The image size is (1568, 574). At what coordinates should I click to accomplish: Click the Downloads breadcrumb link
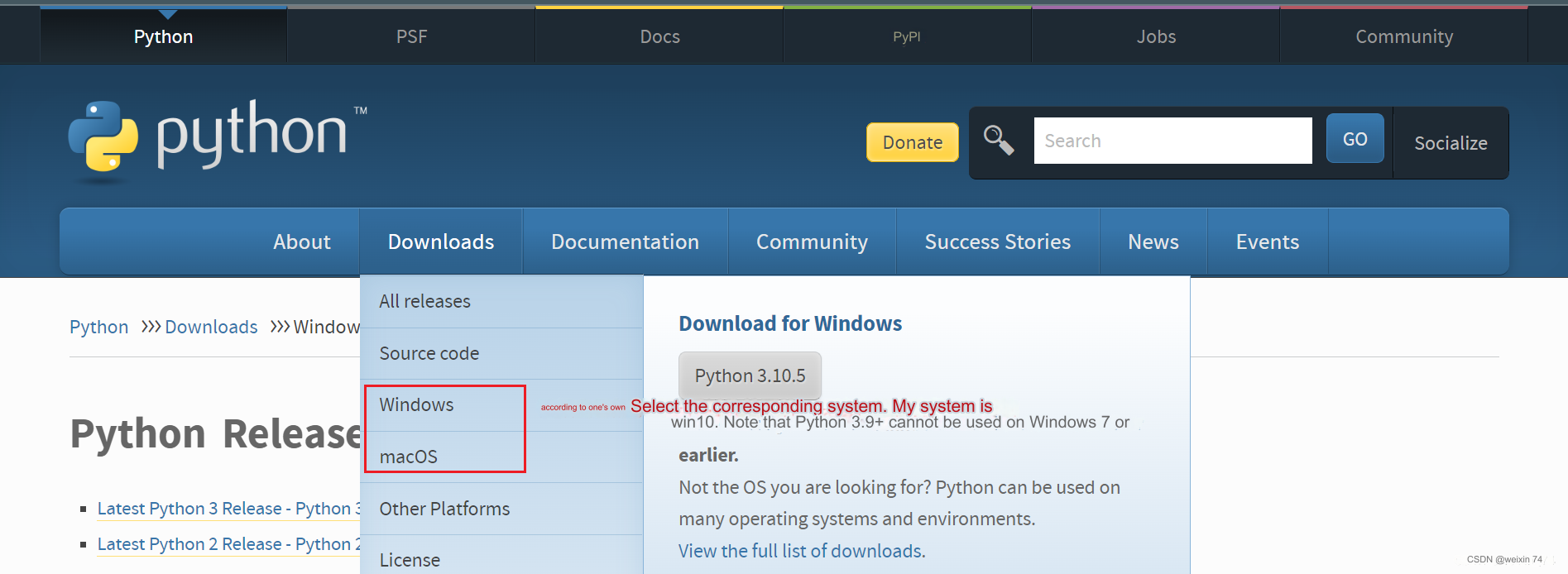[211, 327]
